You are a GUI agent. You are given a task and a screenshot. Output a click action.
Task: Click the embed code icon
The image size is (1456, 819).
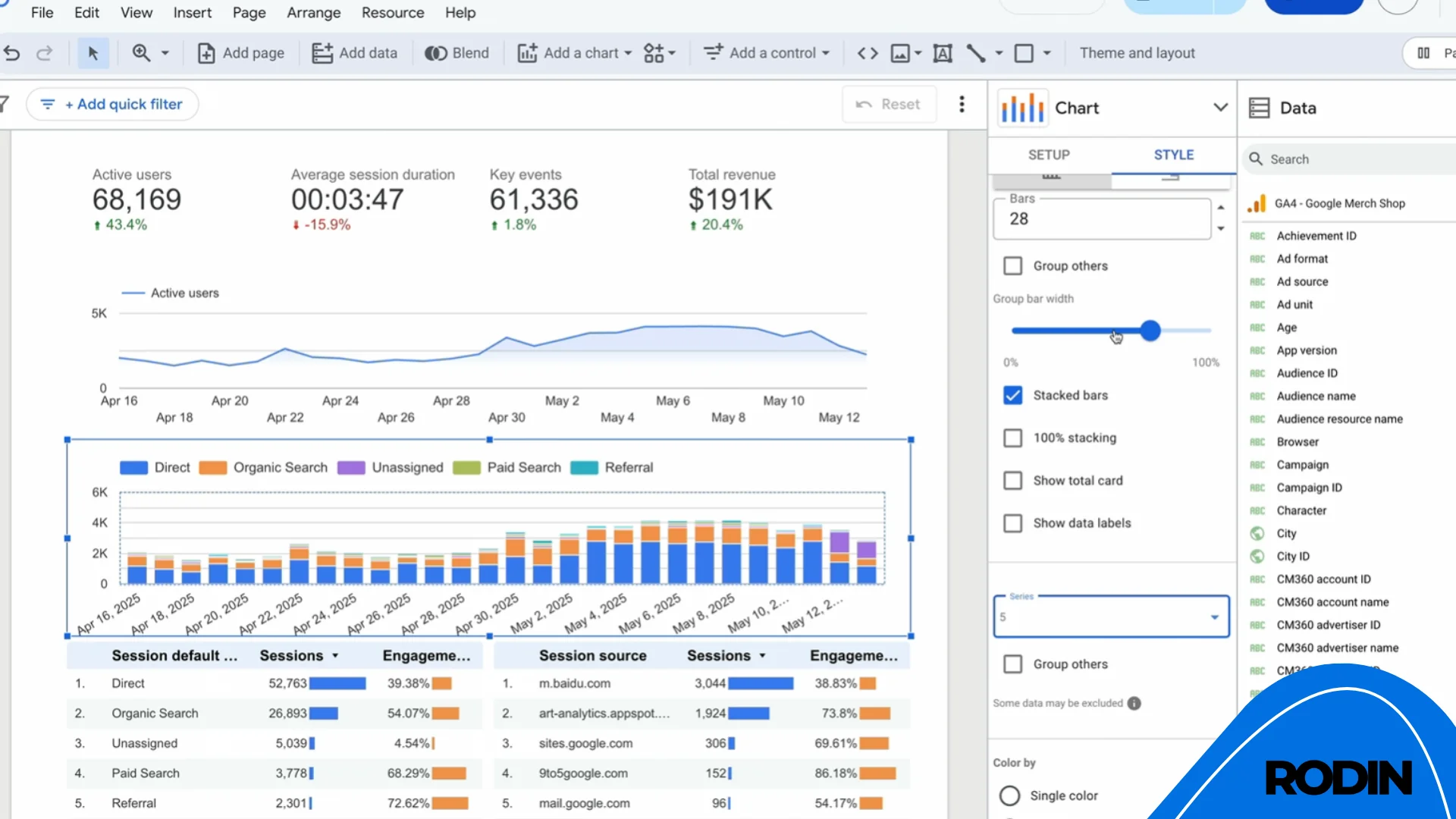point(867,53)
